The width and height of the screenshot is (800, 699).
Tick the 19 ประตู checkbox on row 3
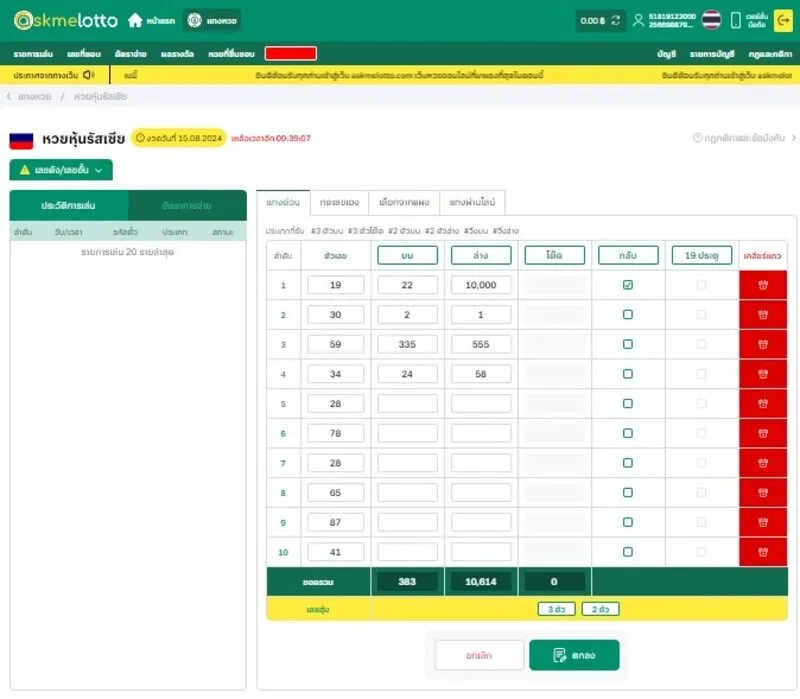(x=700, y=343)
